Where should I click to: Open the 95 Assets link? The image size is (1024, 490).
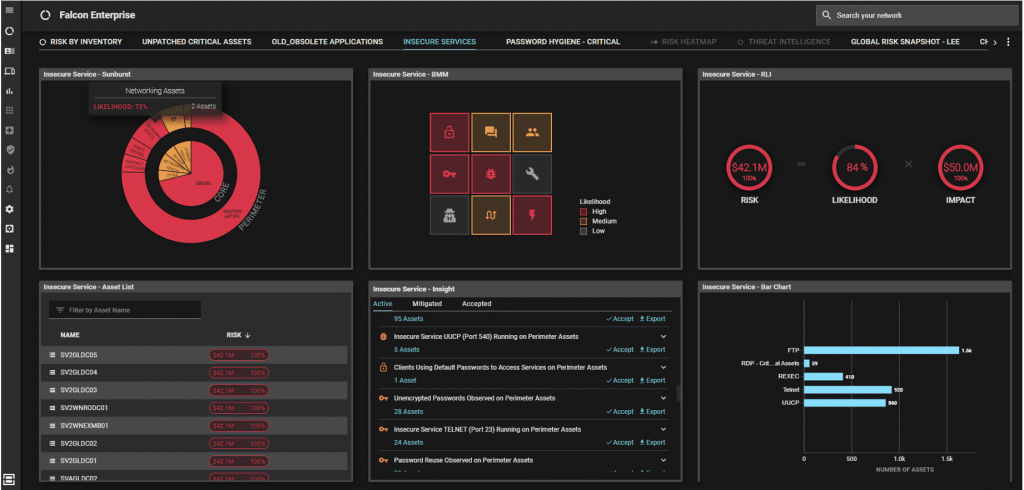coord(408,319)
